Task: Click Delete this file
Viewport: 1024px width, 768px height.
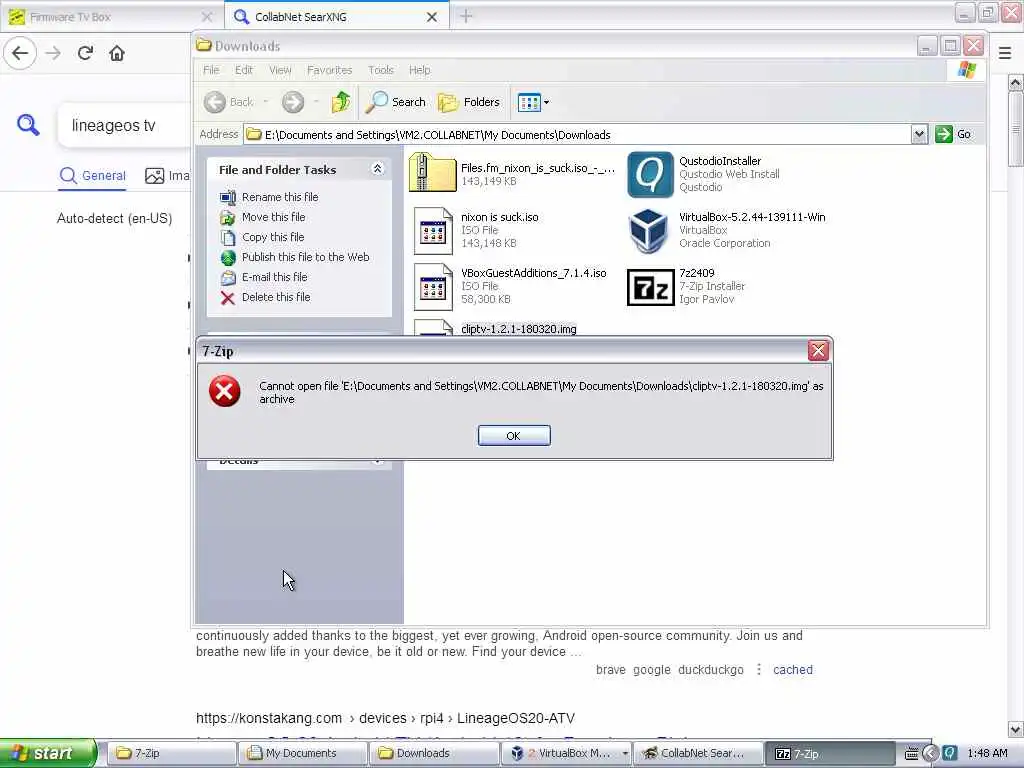Action: click(x=276, y=297)
